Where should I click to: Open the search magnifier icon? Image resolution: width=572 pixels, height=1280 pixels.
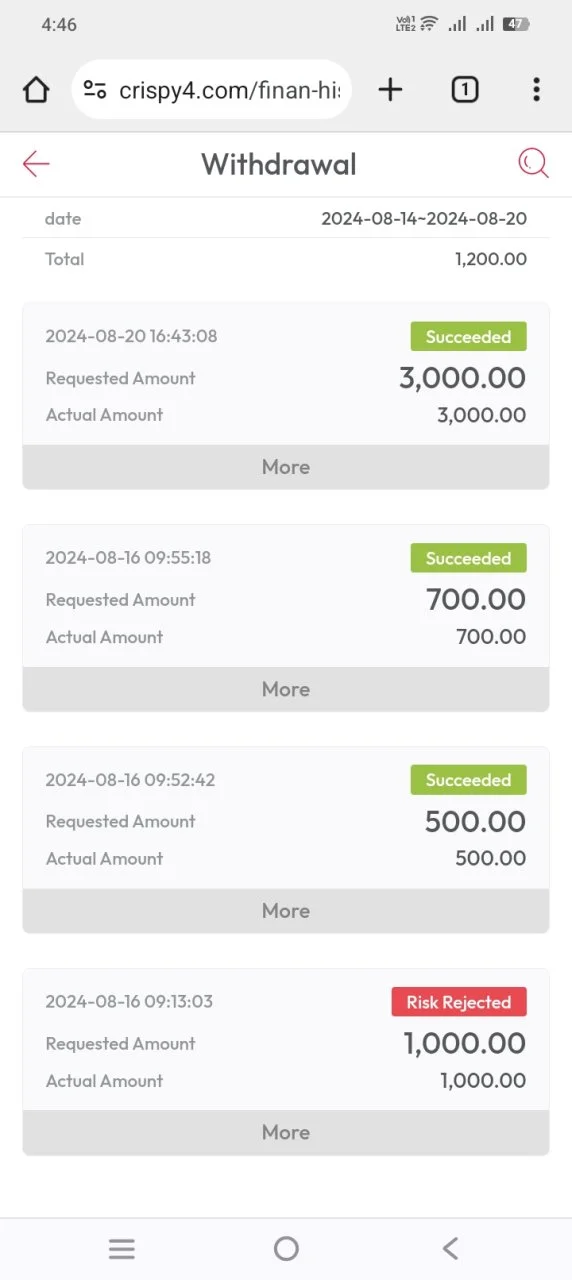[x=534, y=164]
